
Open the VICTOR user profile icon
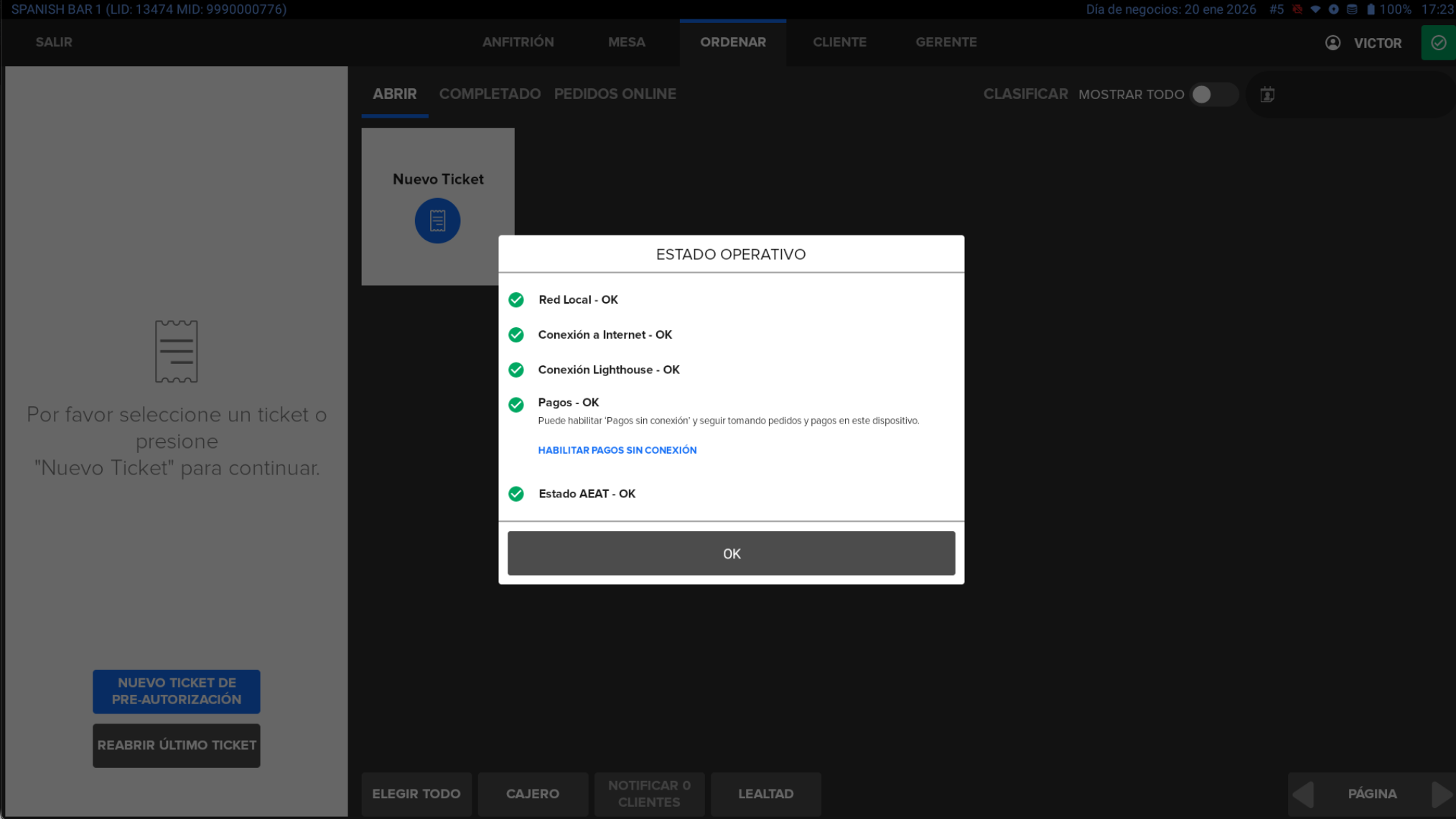pos(1333,42)
